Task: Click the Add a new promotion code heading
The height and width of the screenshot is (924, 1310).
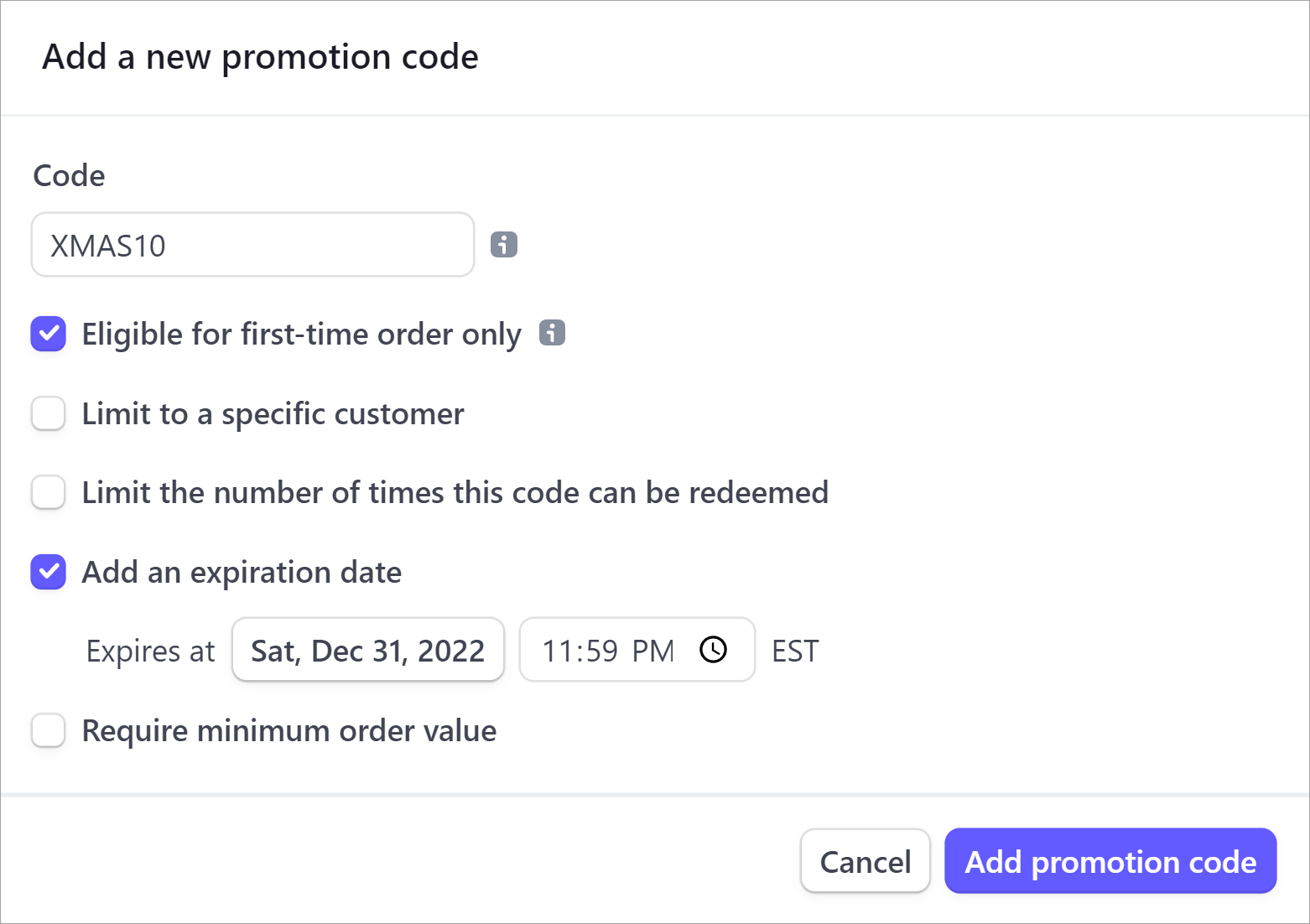Action: (260, 57)
